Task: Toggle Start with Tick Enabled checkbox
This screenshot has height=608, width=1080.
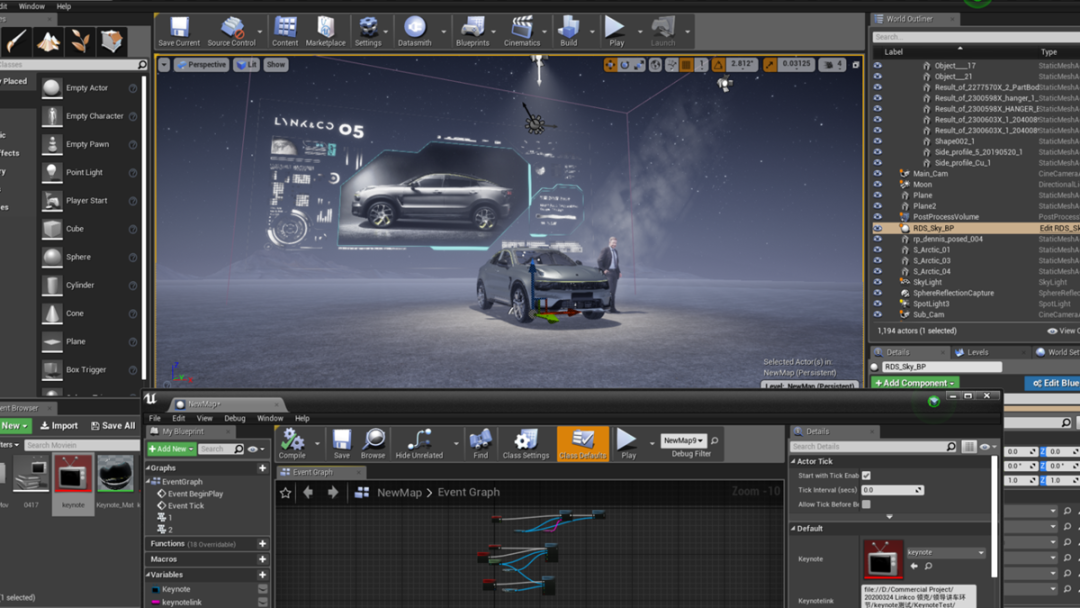Action: [866, 475]
